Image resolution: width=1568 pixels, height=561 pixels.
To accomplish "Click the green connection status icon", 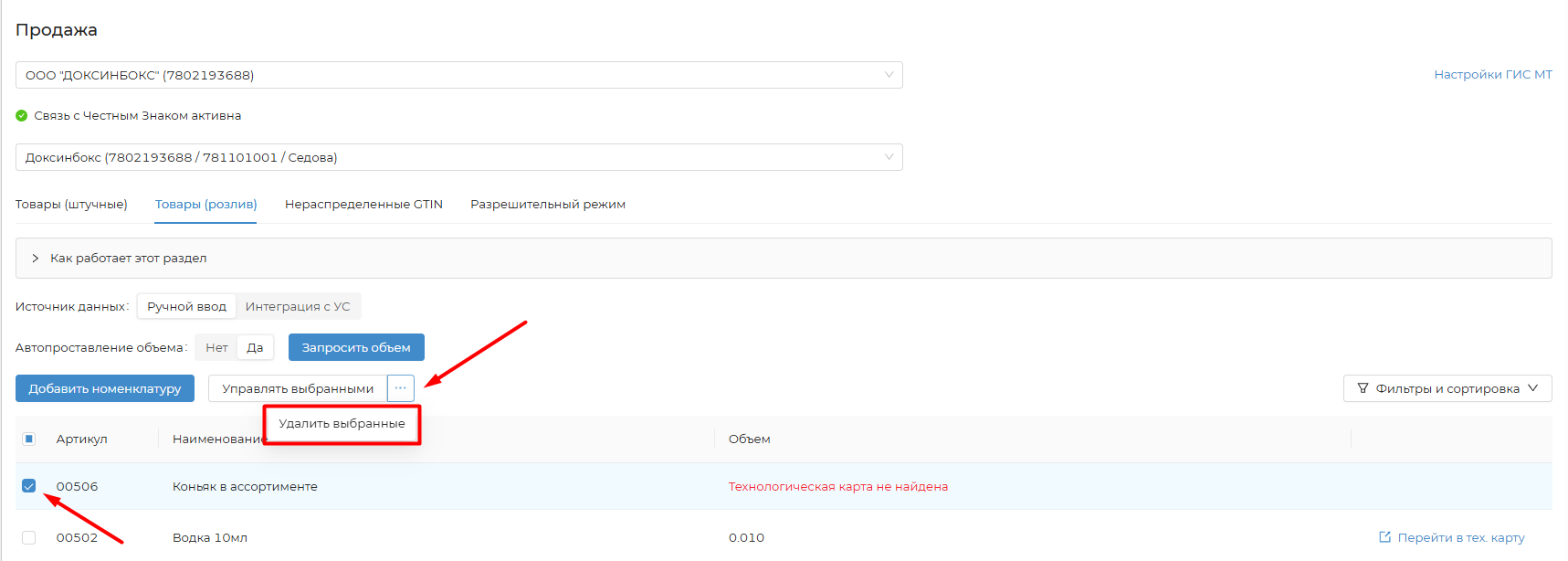I will pos(22,116).
